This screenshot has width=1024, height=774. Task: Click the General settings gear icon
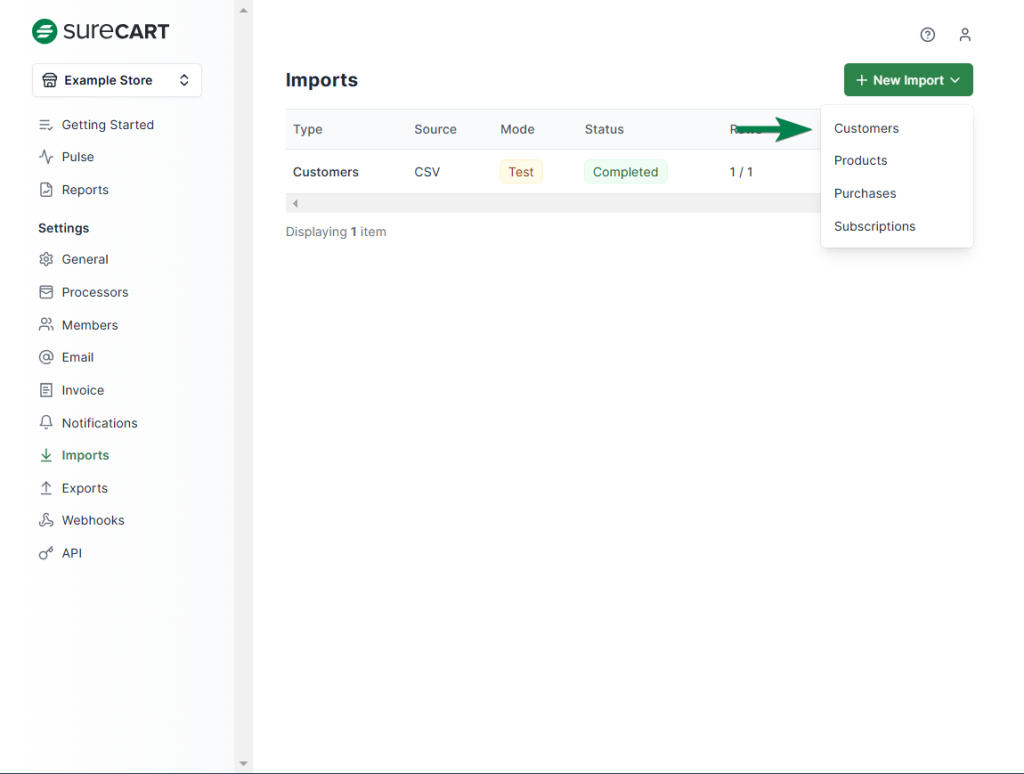point(46,259)
